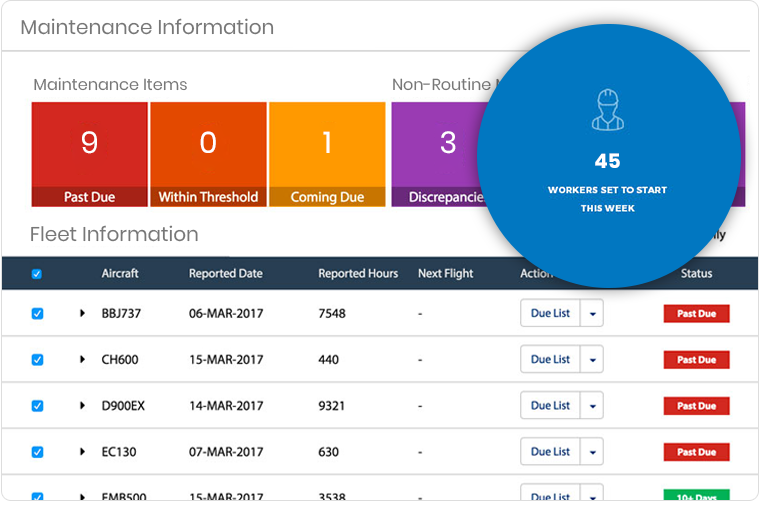Sort by Reported Date column header

click(x=226, y=273)
